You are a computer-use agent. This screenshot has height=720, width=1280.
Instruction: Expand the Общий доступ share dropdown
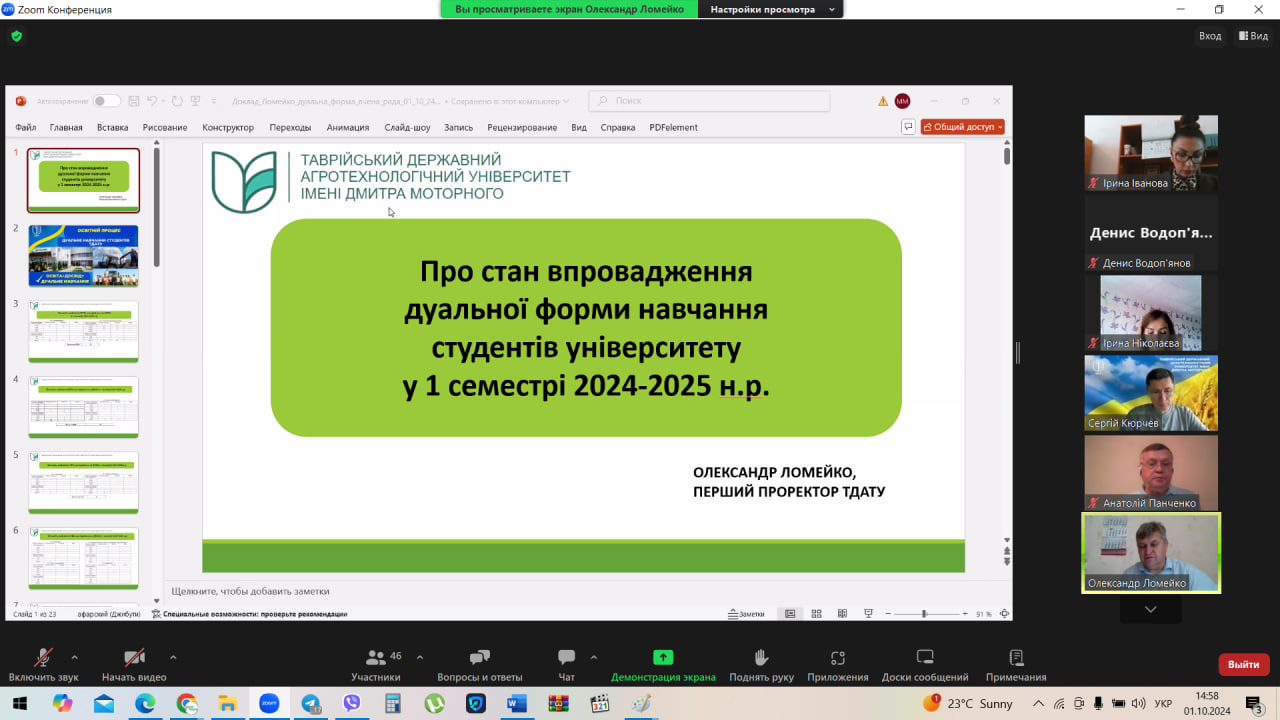point(1000,127)
